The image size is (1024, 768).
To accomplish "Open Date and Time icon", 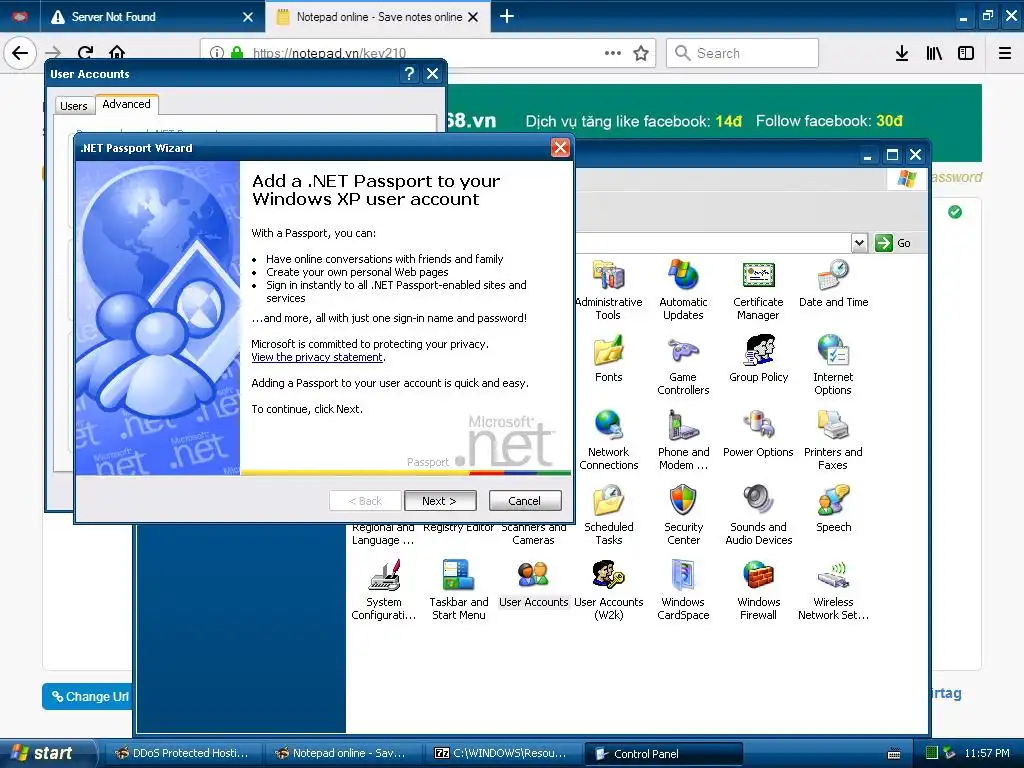I will pos(833,283).
